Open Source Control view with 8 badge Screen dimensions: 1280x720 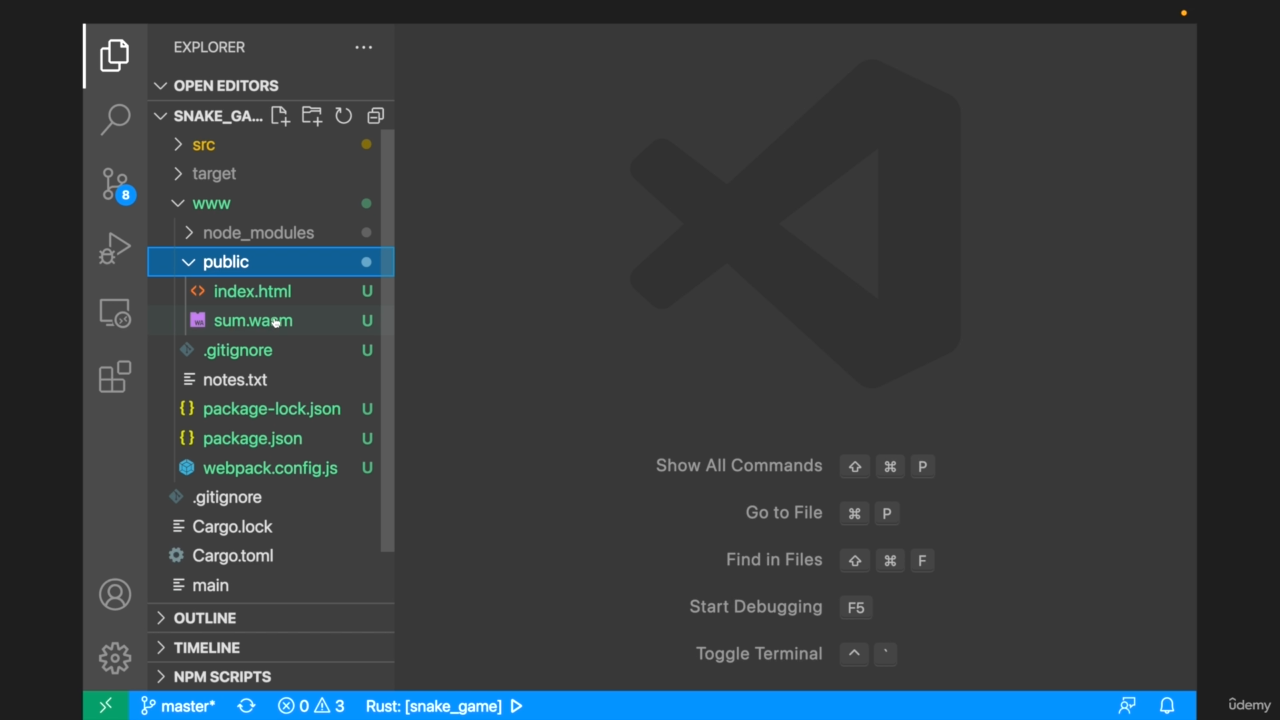tap(115, 185)
